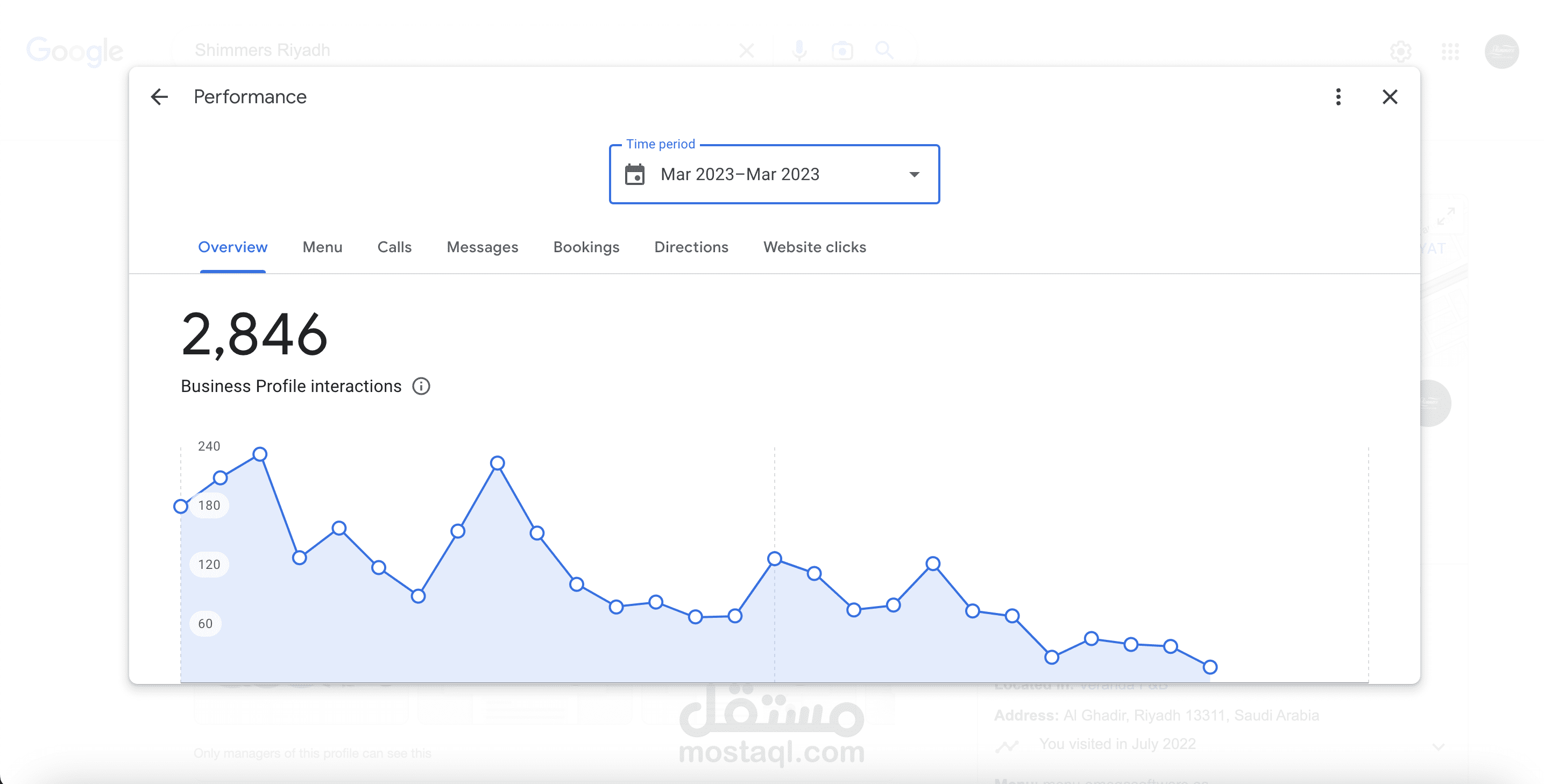
Task: Click the voice search microphone icon
Action: 799,51
